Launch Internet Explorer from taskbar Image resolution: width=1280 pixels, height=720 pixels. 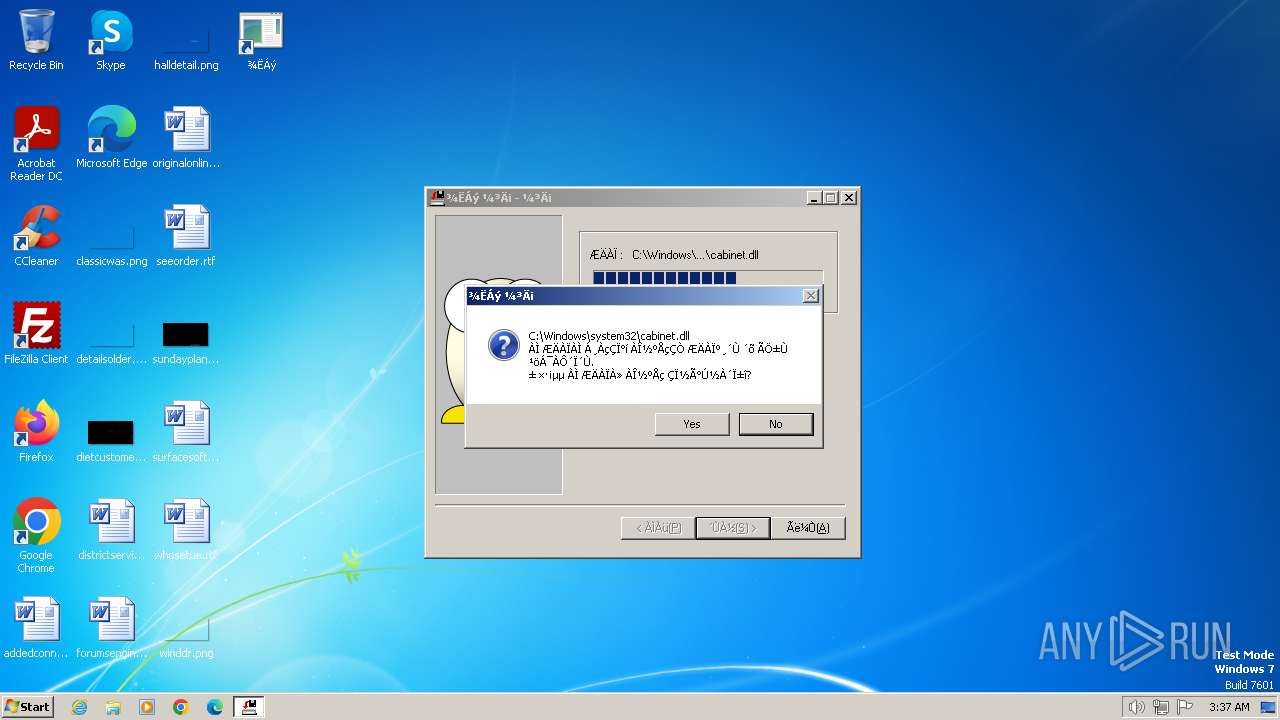79,707
